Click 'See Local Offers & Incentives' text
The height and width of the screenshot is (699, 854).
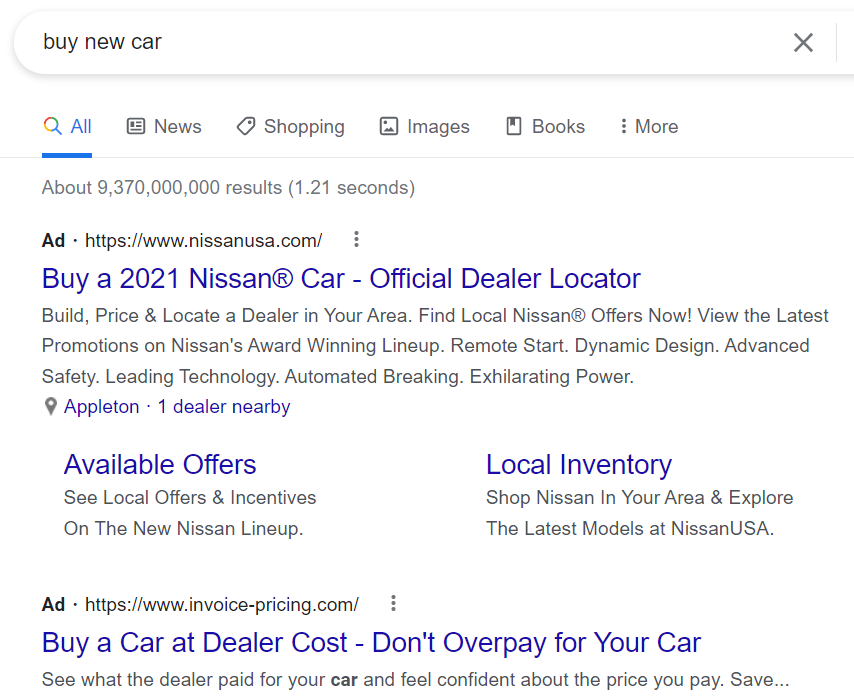pyautogui.click(x=190, y=497)
